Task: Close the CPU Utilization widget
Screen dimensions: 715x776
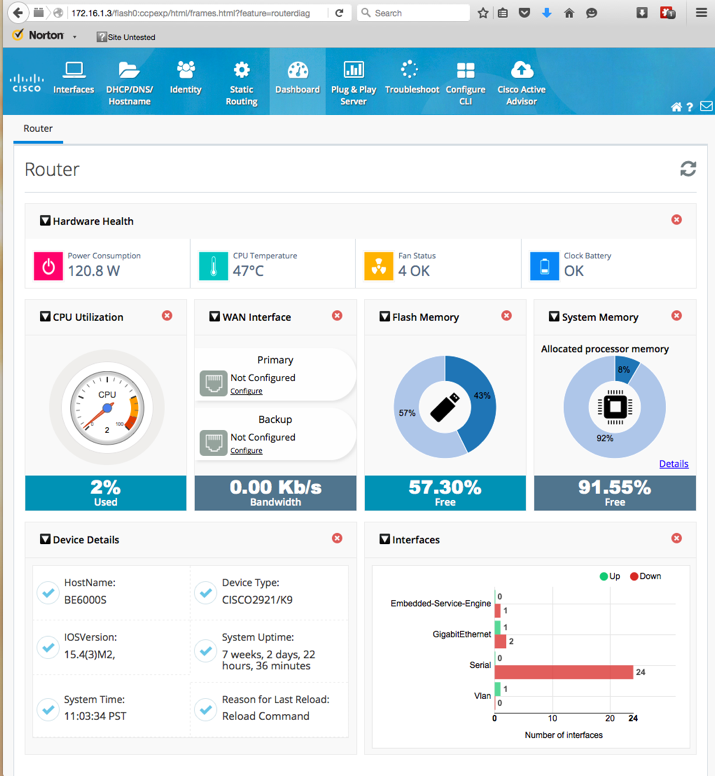Action: coord(167,315)
